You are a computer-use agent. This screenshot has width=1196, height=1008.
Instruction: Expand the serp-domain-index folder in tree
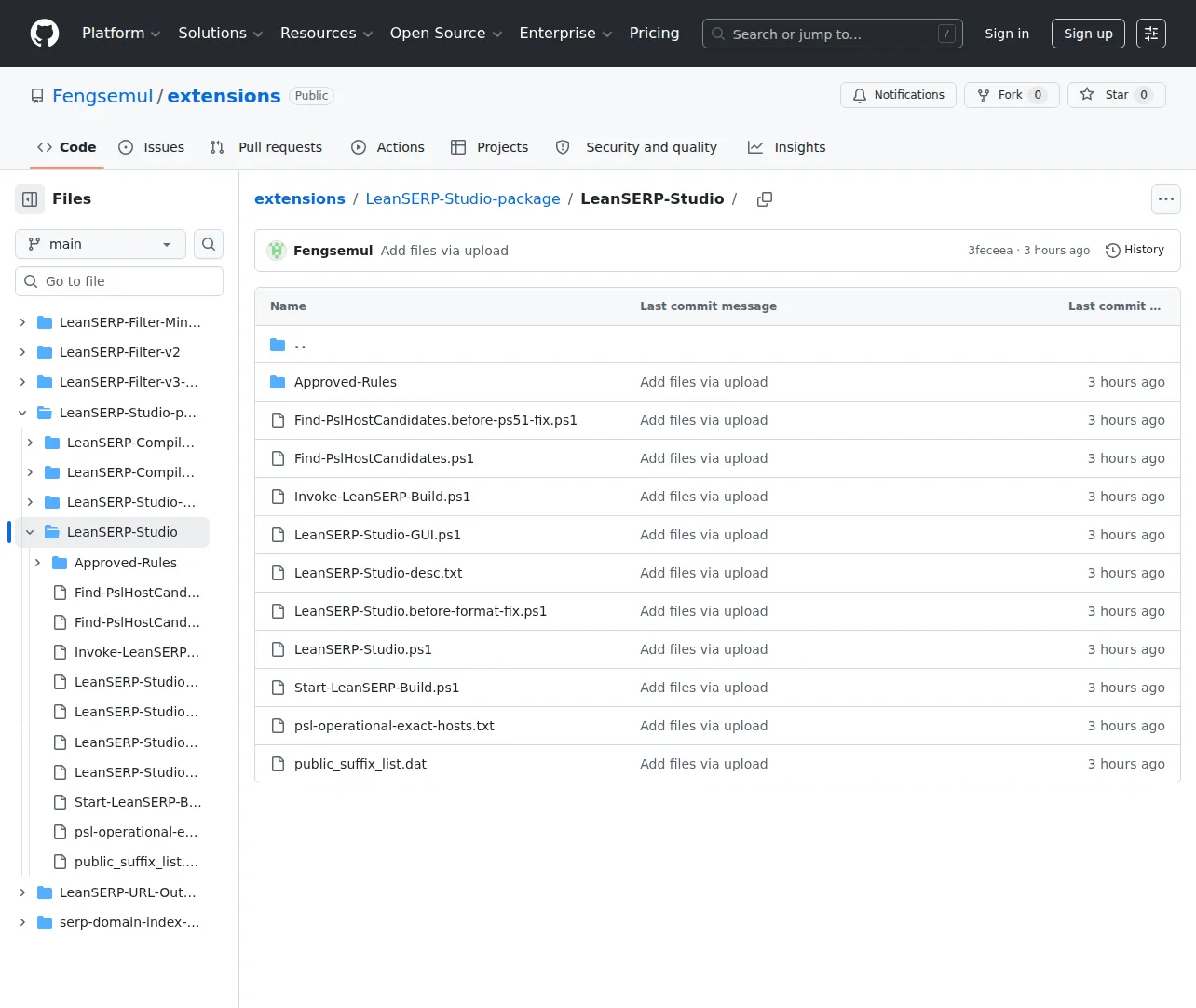pyautogui.click(x=22, y=922)
